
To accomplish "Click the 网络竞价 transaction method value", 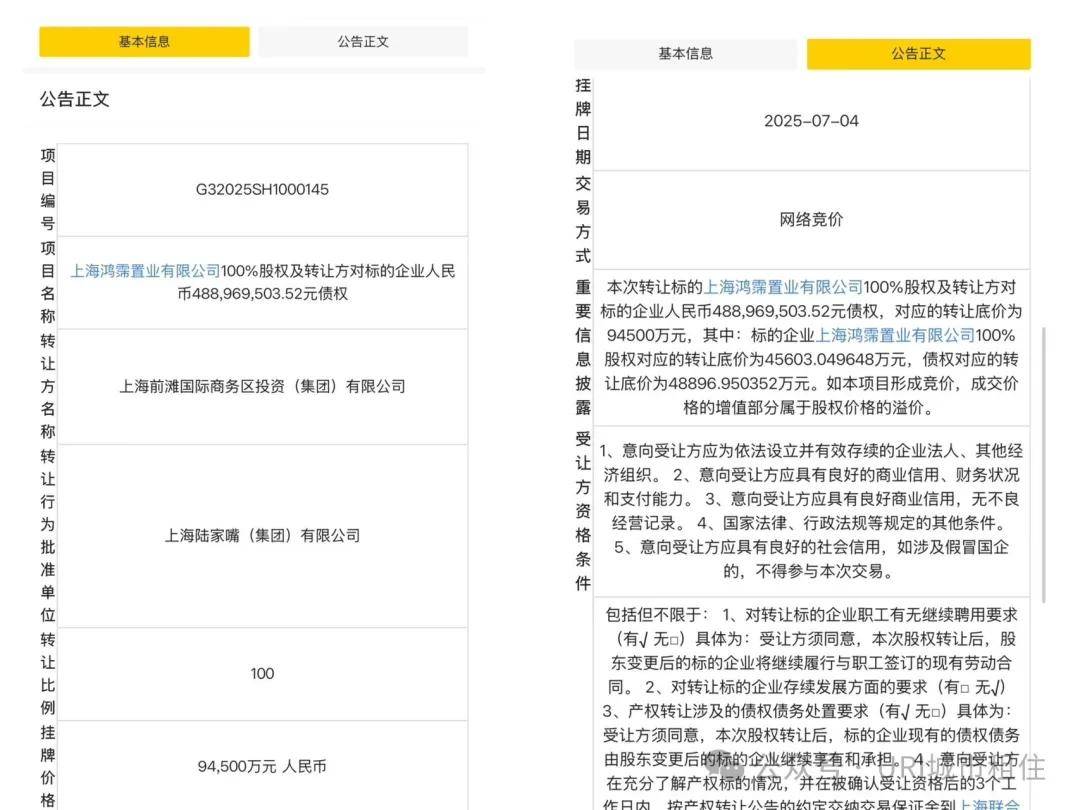I will (811, 220).
